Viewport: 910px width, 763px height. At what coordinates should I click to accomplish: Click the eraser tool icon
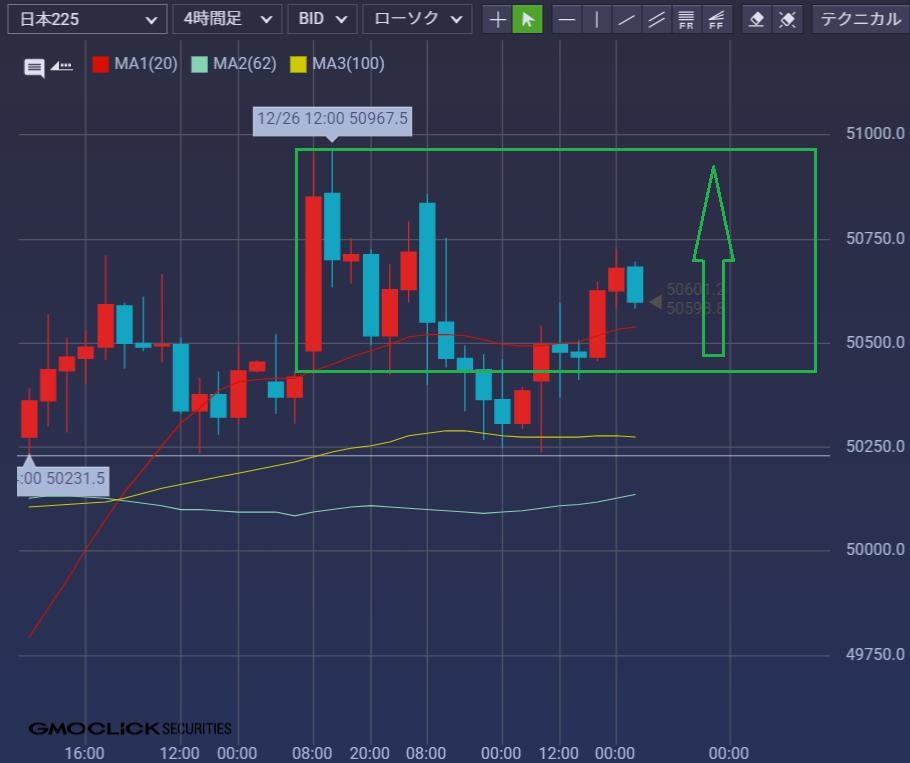point(758,19)
